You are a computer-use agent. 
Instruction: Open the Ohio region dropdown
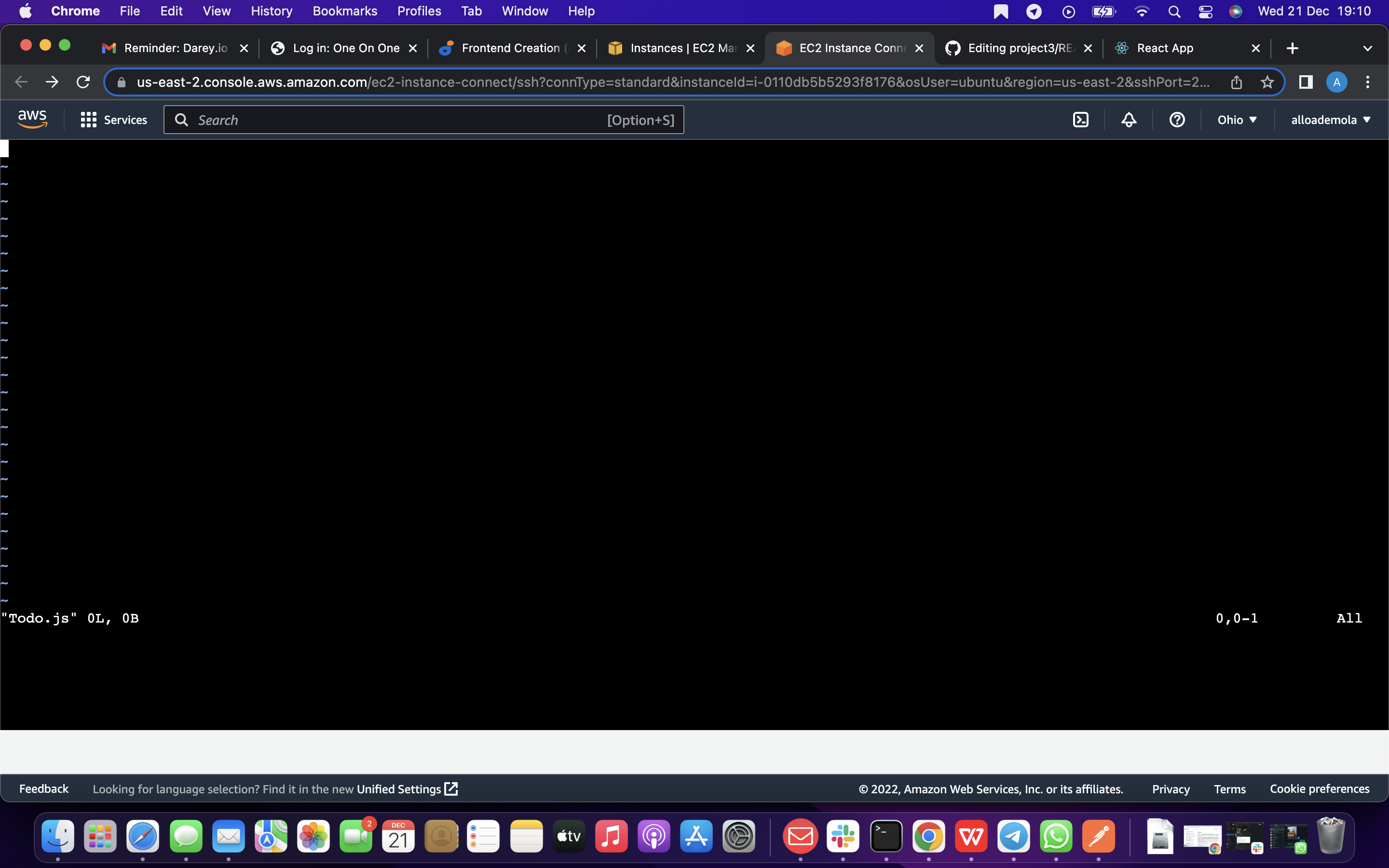[1236, 120]
